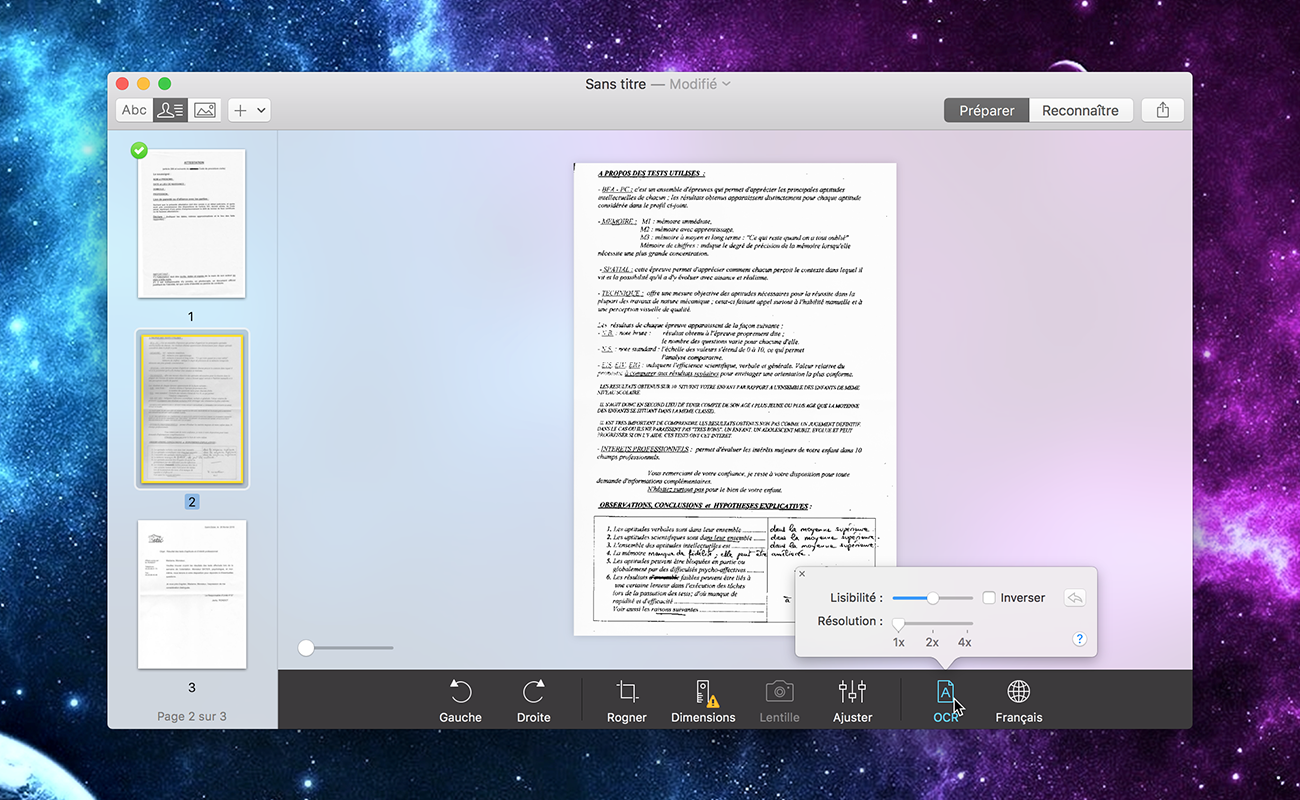Open the Dimensions tool

click(703, 701)
